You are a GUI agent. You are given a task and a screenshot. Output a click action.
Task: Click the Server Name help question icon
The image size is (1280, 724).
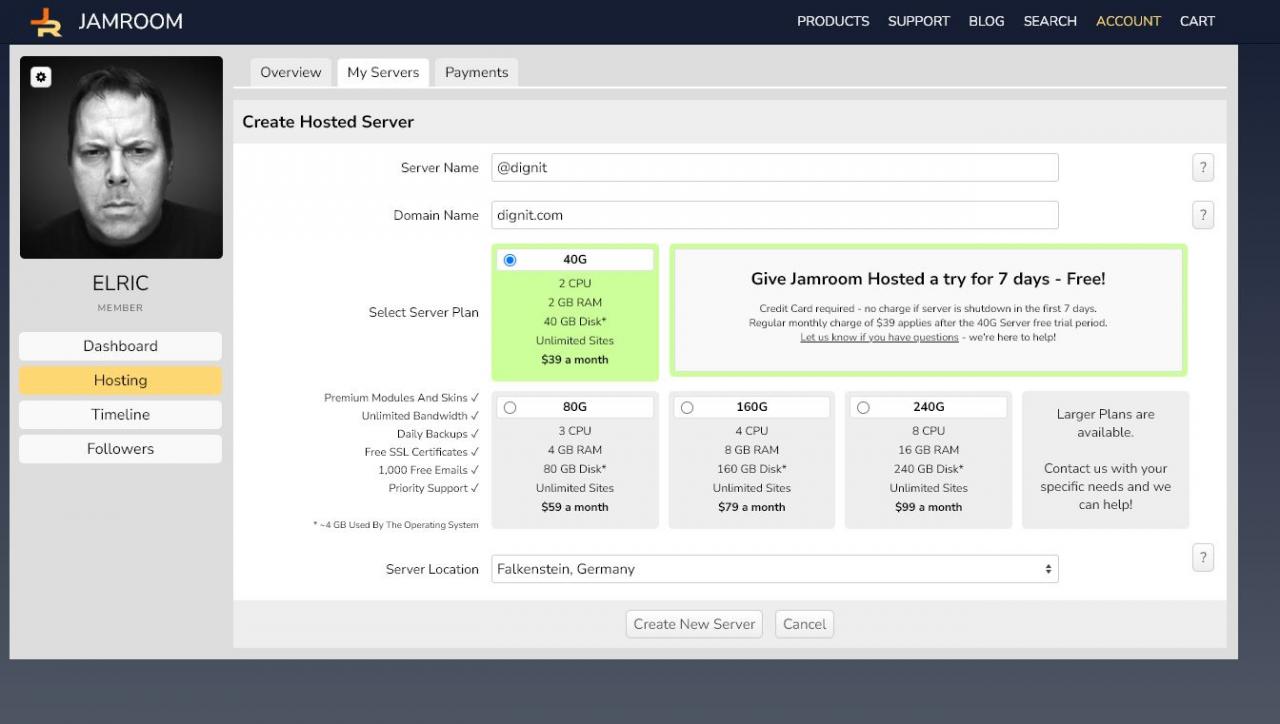tap(1203, 168)
